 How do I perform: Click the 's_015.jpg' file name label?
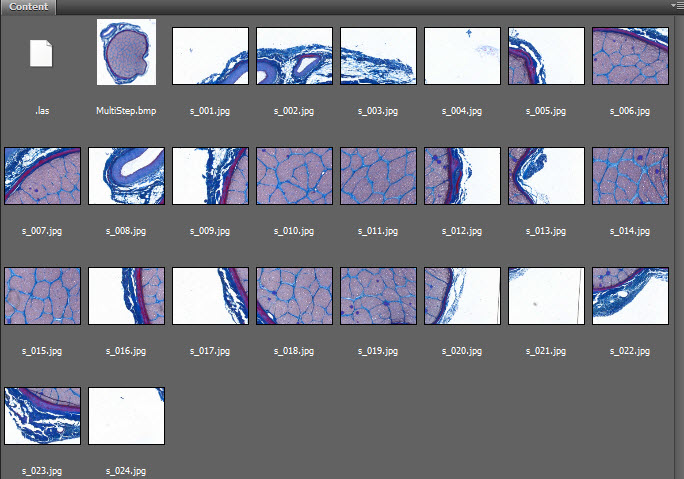(x=42, y=351)
